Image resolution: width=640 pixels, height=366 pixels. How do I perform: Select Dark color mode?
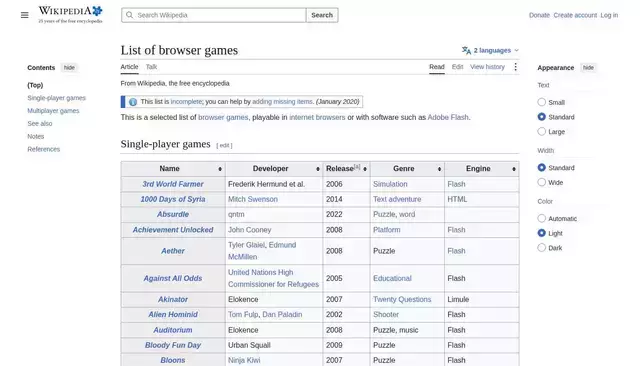click(542, 248)
